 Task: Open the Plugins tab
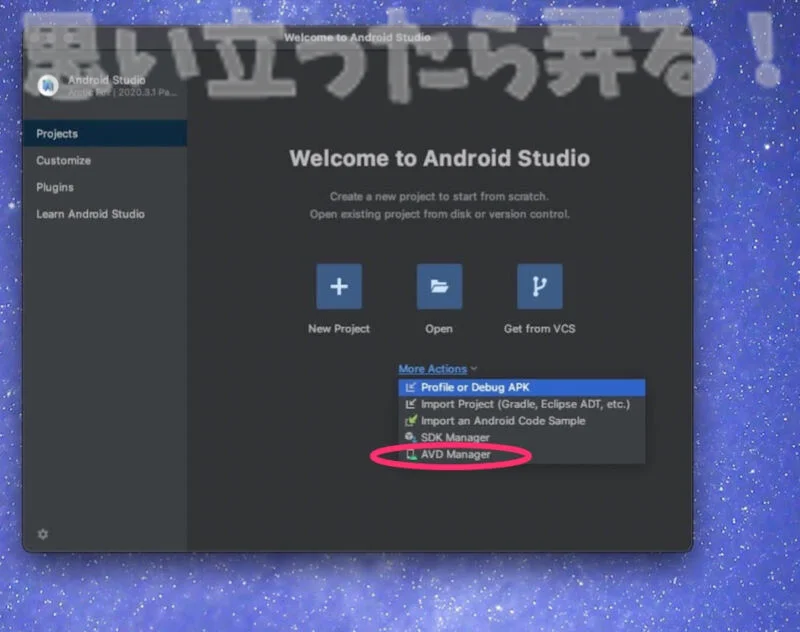point(105,187)
